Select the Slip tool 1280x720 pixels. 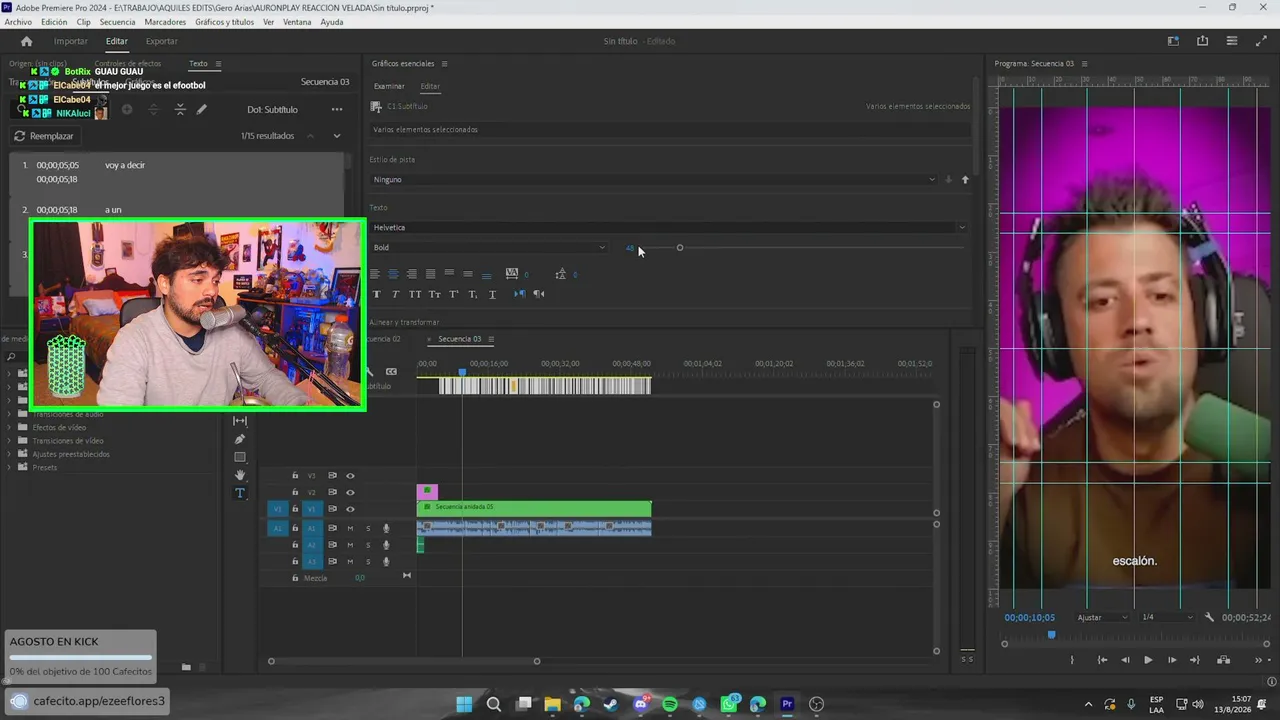point(240,421)
